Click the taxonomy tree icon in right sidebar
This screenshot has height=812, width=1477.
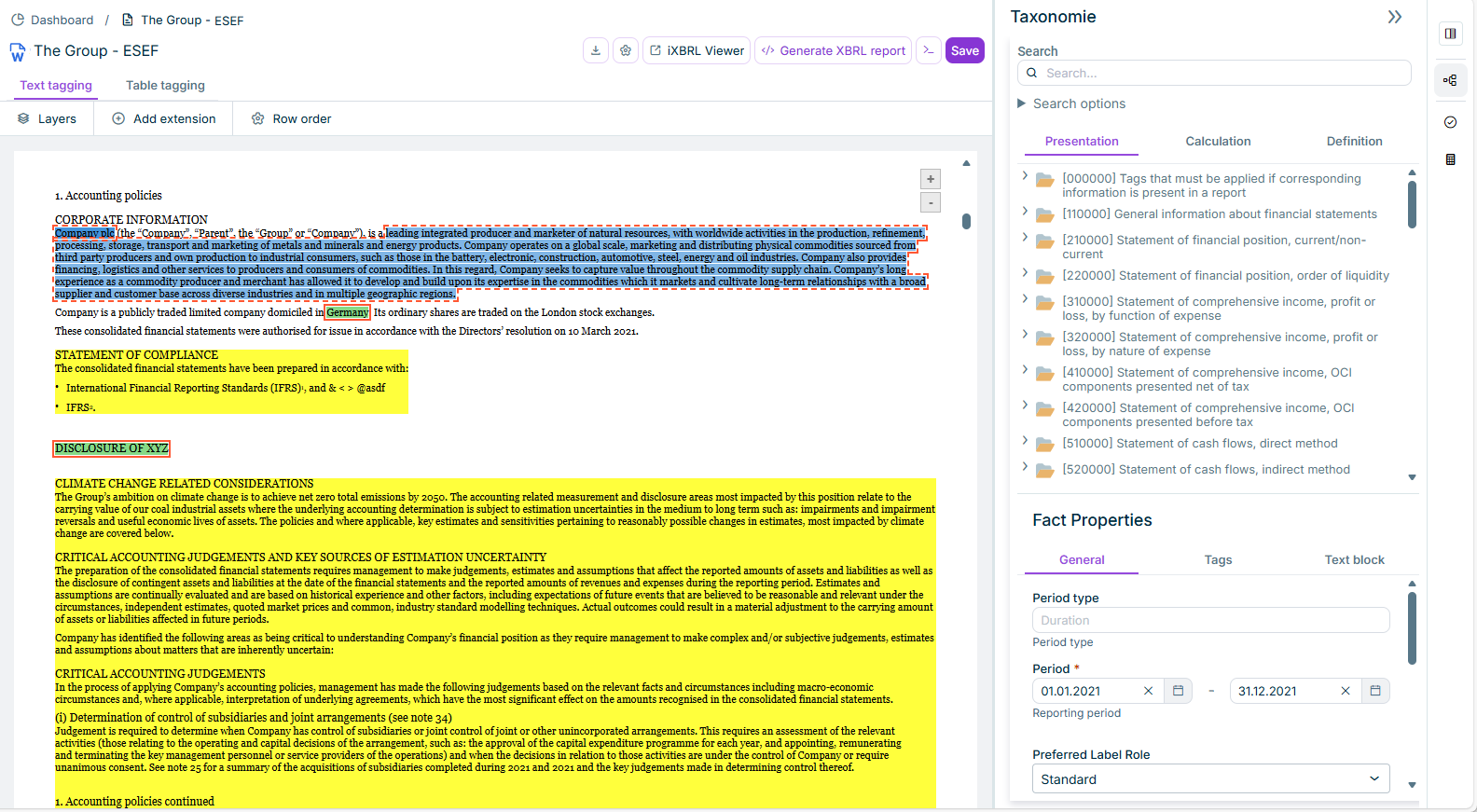[x=1450, y=80]
